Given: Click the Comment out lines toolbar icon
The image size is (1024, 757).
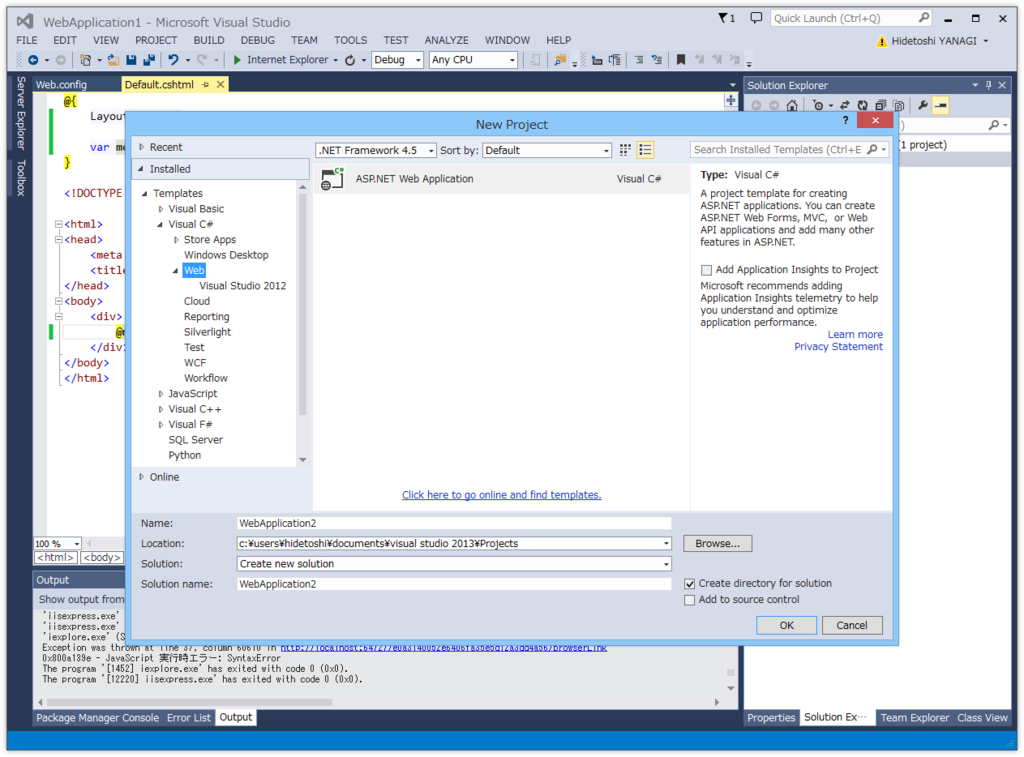Looking at the screenshot, I should point(639,59).
